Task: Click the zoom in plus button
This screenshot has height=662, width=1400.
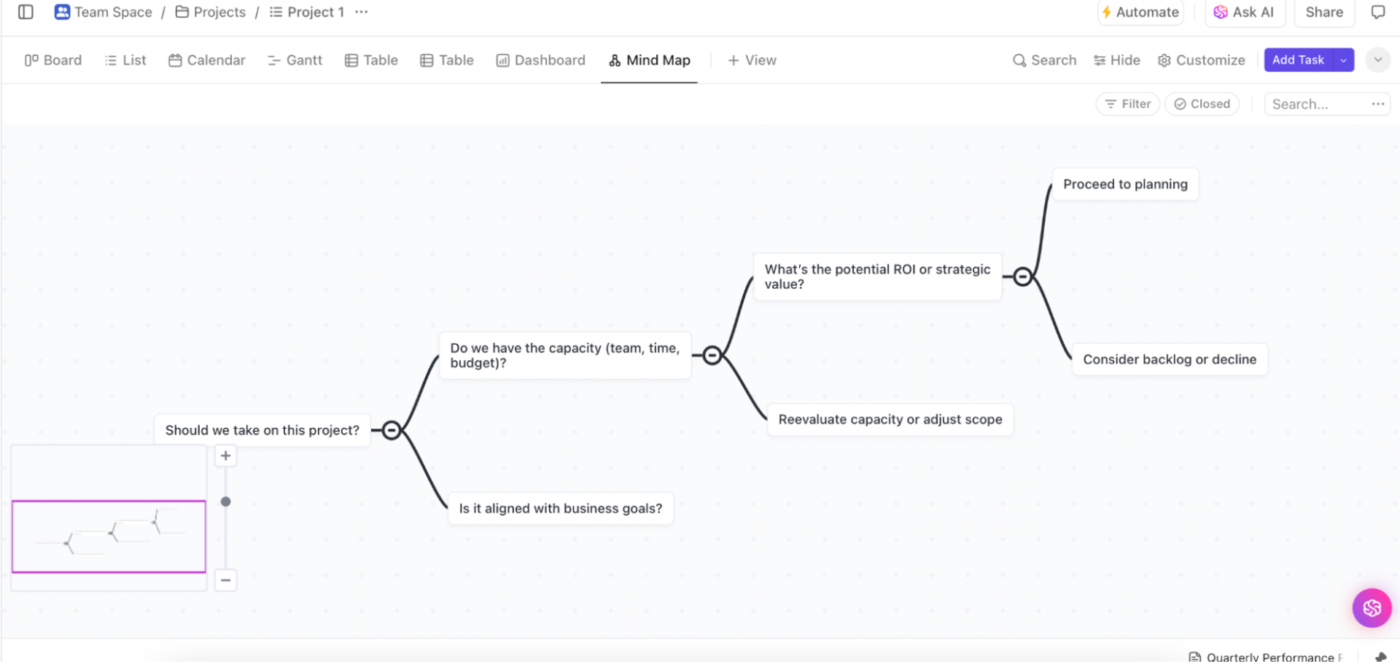Action: [226, 456]
